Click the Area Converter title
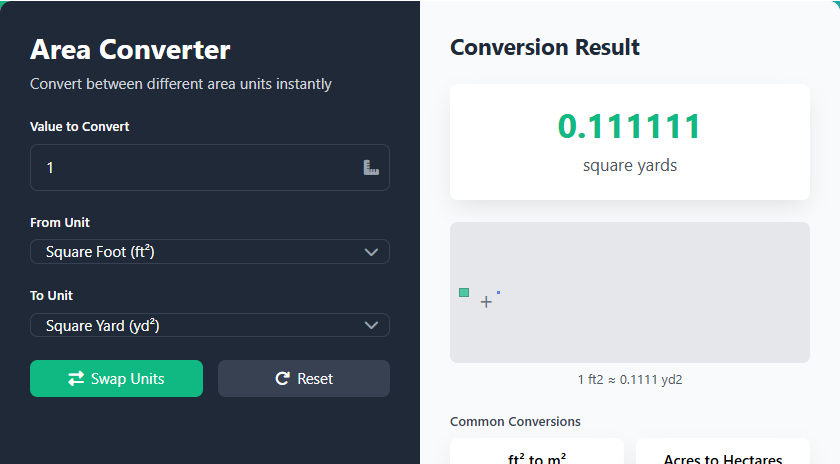Image resolution: width=840 pixels, height=464 pixels. [x=130, y=49]
